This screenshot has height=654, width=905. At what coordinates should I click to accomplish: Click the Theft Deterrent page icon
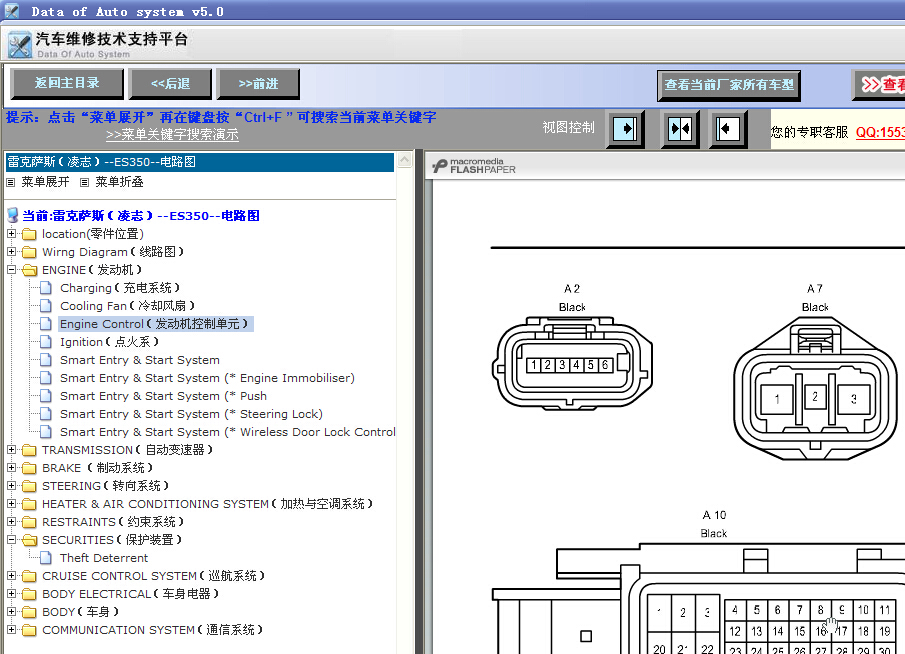pyautogui.click(x=46, y=558)
